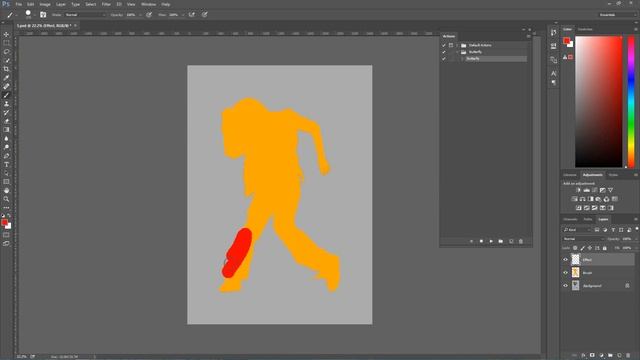
Task: Click Delete trash icon in Actions panel
Action: click(x=521, y=241)
